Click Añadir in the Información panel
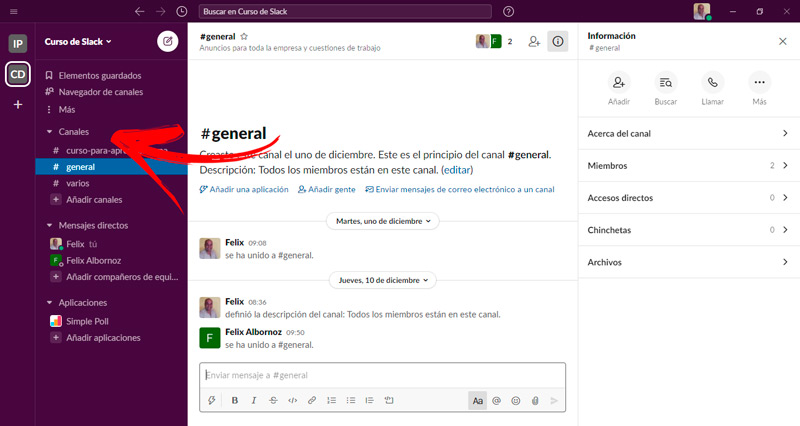The image size is (800, 426). point(619,89)
